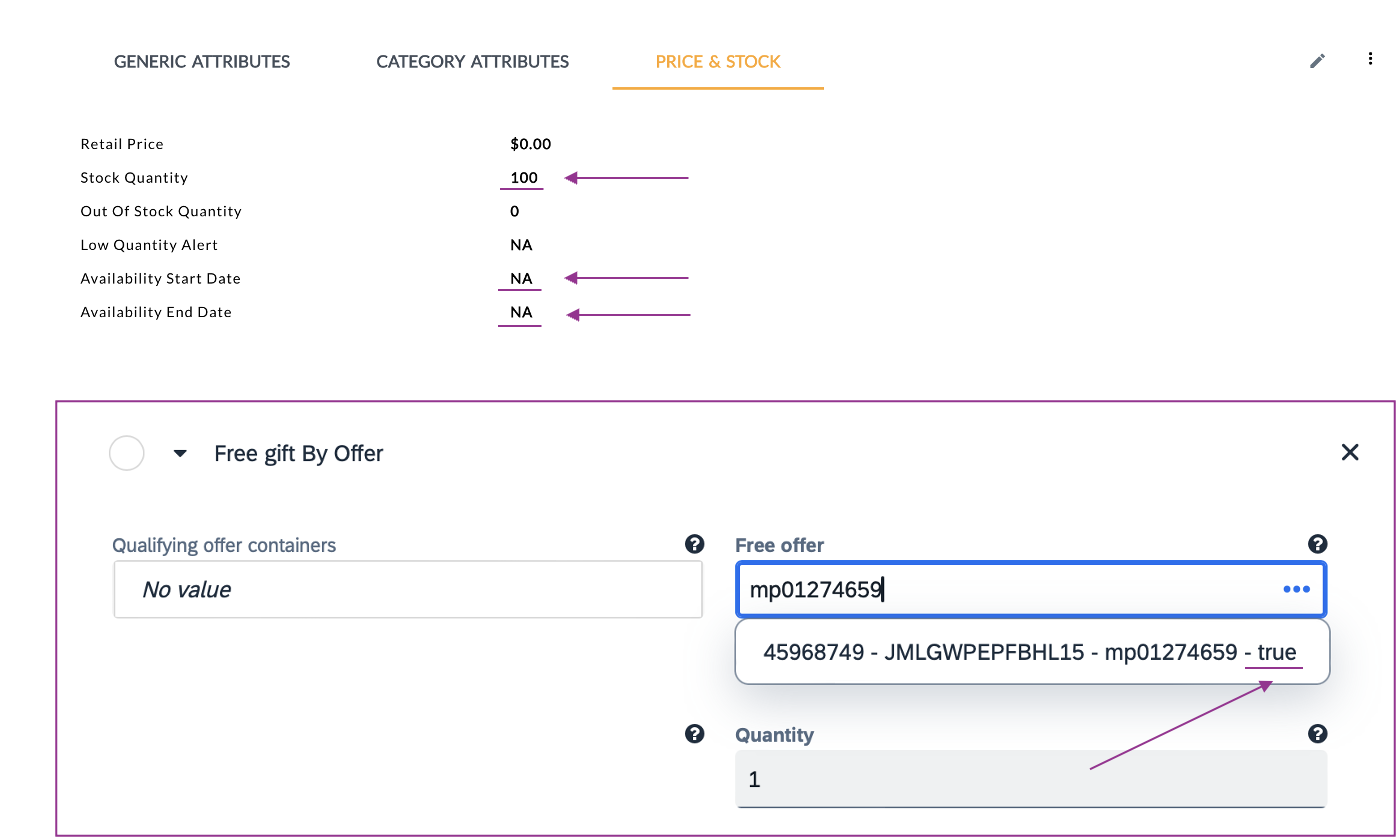Click the Stock Quantity value 100
Screen dimensions: 1400x840
coord(524,178)
